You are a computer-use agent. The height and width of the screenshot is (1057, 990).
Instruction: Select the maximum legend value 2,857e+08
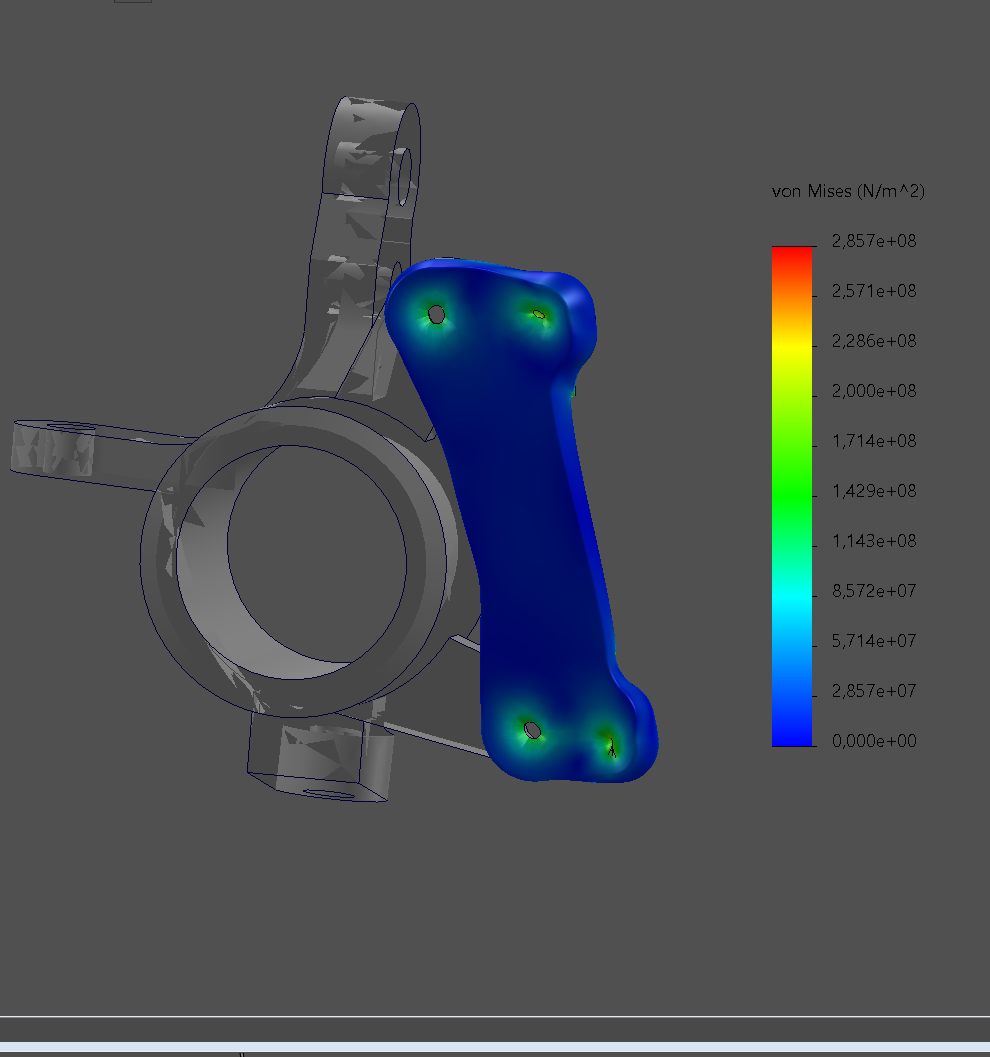874,241
